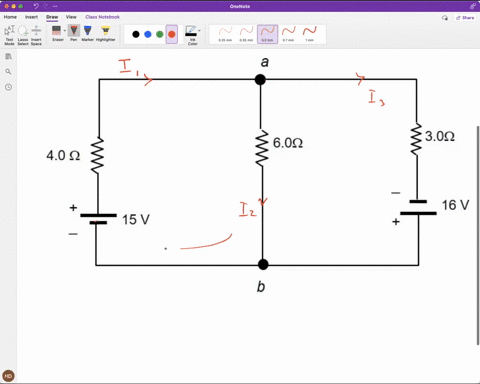Open the HD account avatar
Viewport: 480px width, 384px height.
[8, 376]
